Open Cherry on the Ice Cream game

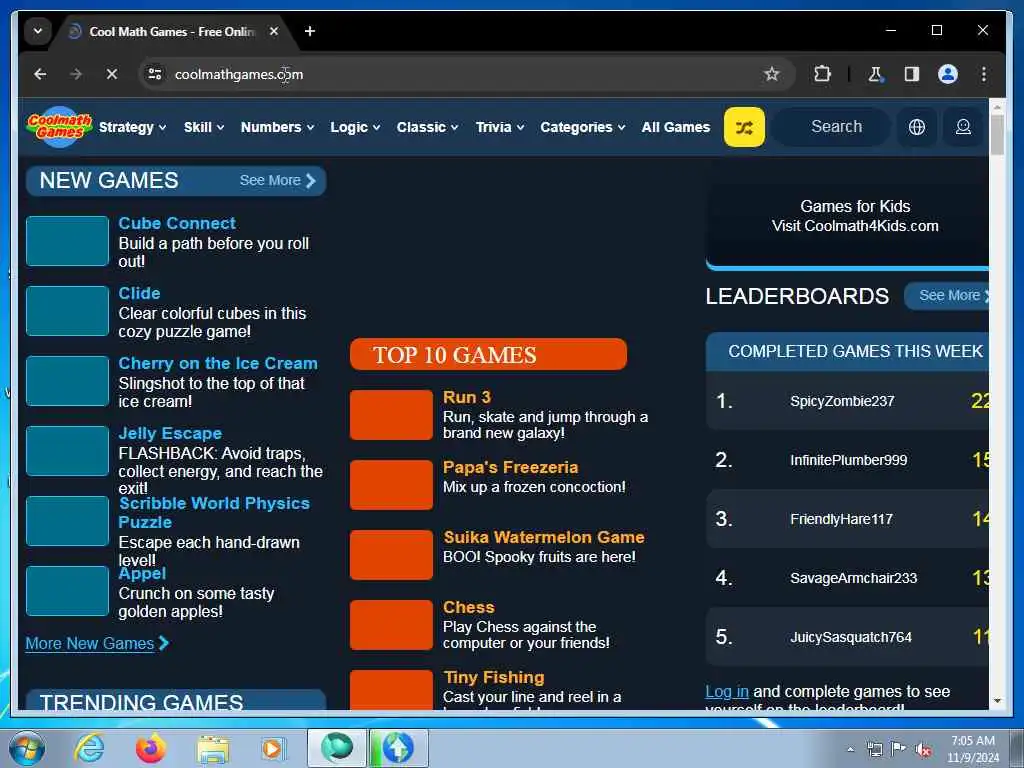click(x=218, y=363)
